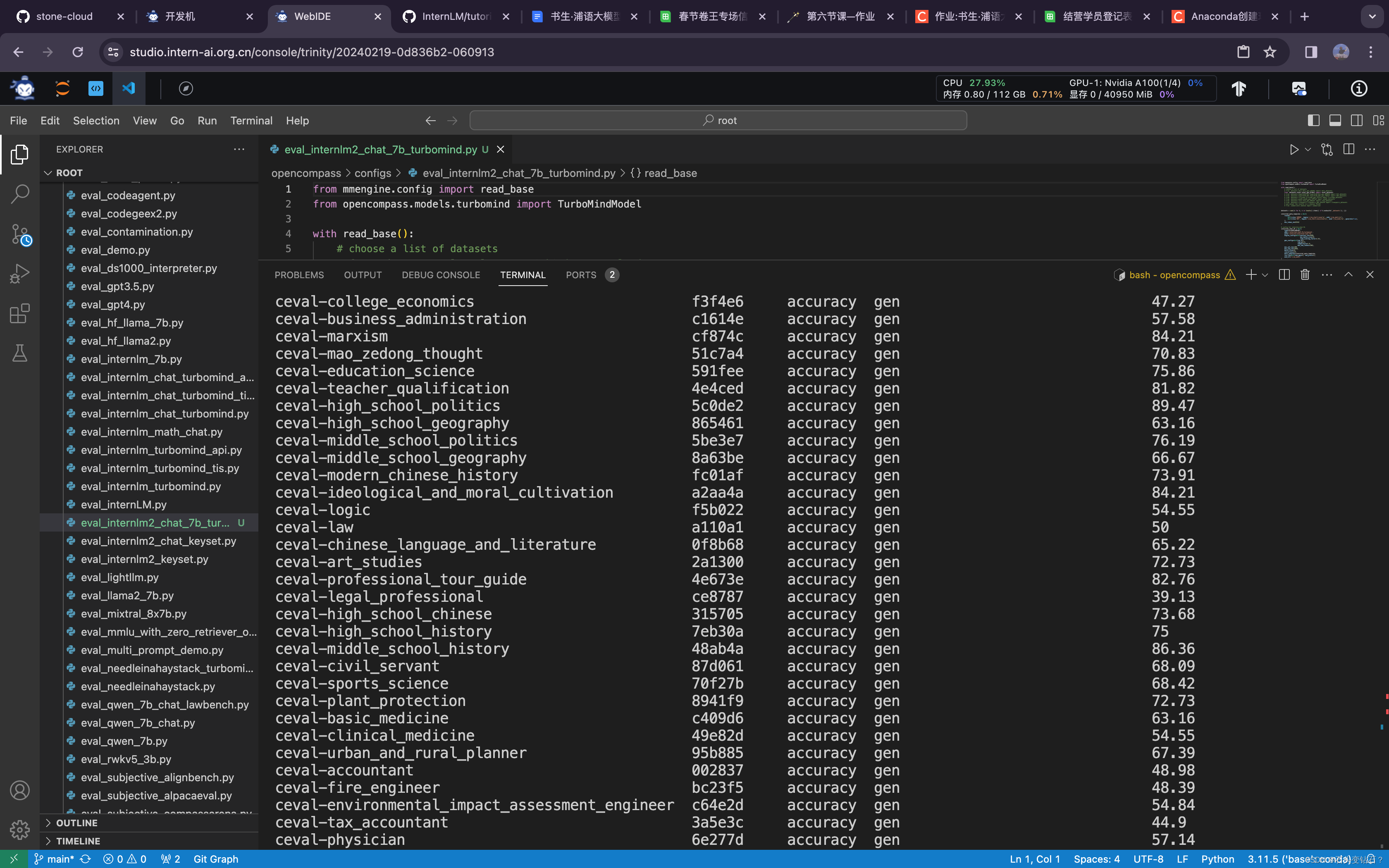This screenshot has height=868, width=1389.
Task: Split the terminal panel
Action: tap(1284, 274)
